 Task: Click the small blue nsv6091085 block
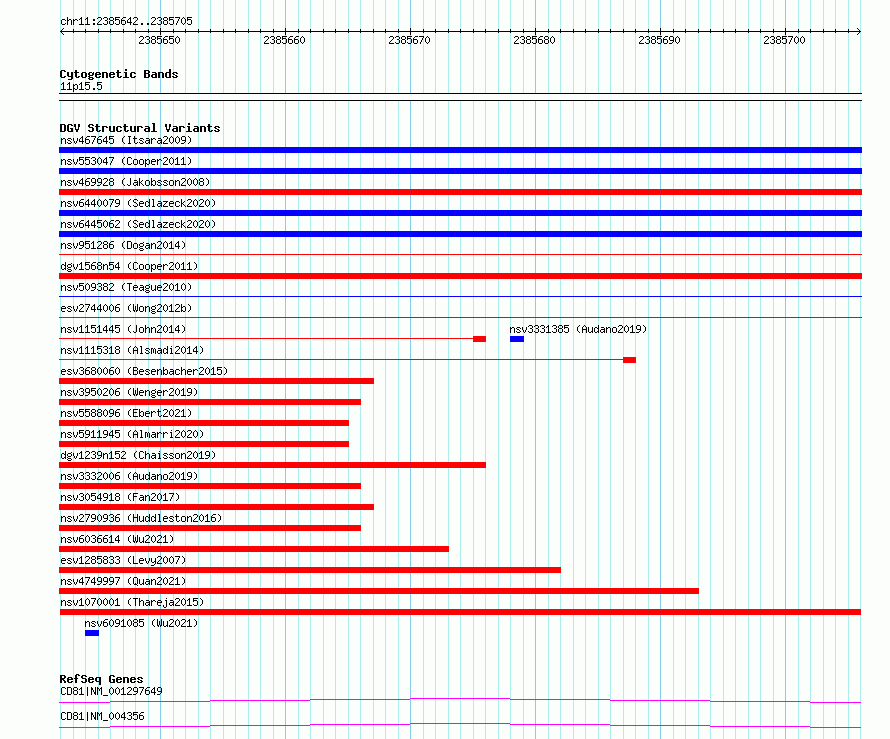pyautogui.click(x=92, y=633)
